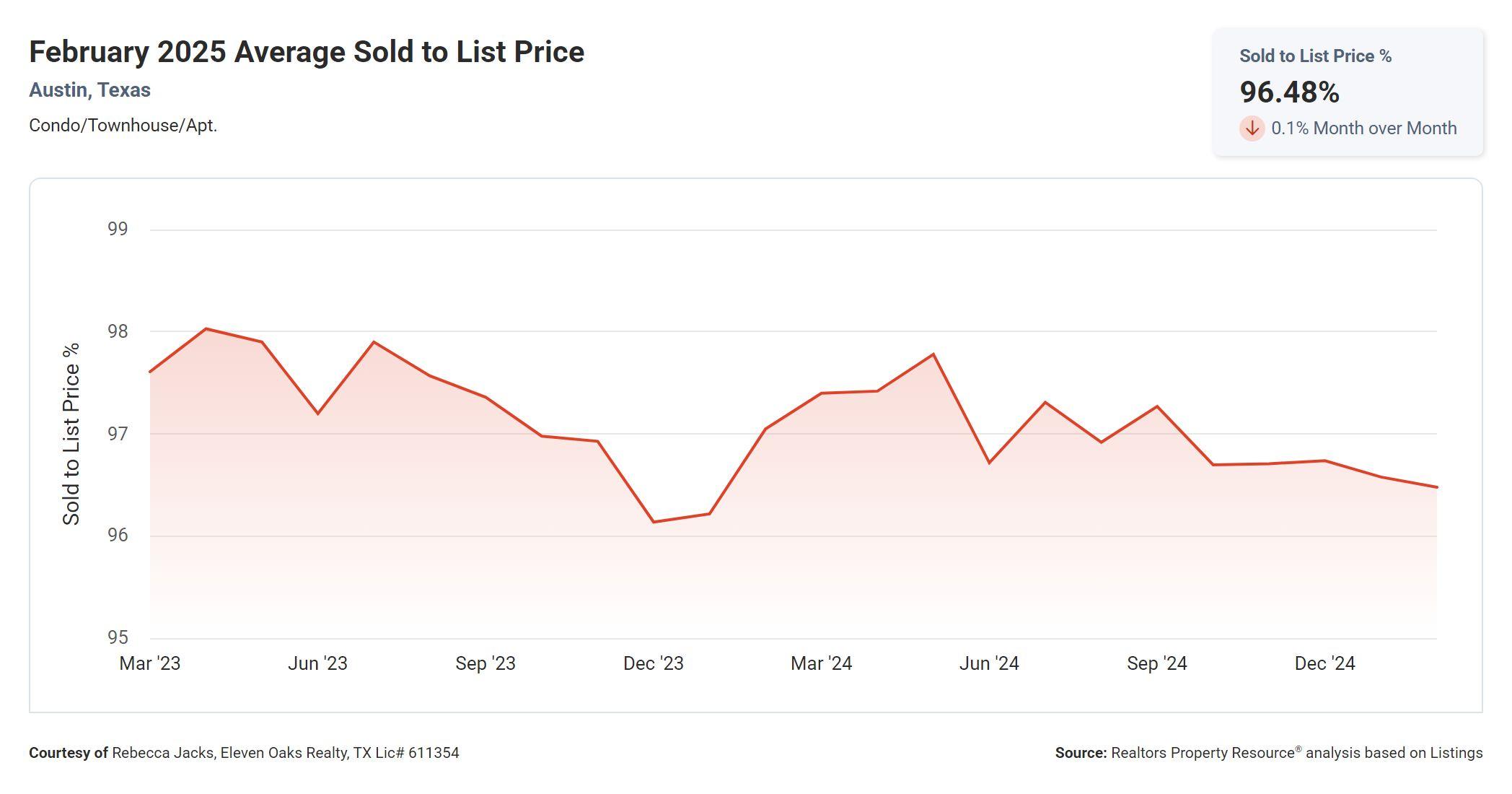The height and width of the screenshot is (794, 1512).
Task: Click the Mar '23 x-axis label
Action: click(150, 663)
